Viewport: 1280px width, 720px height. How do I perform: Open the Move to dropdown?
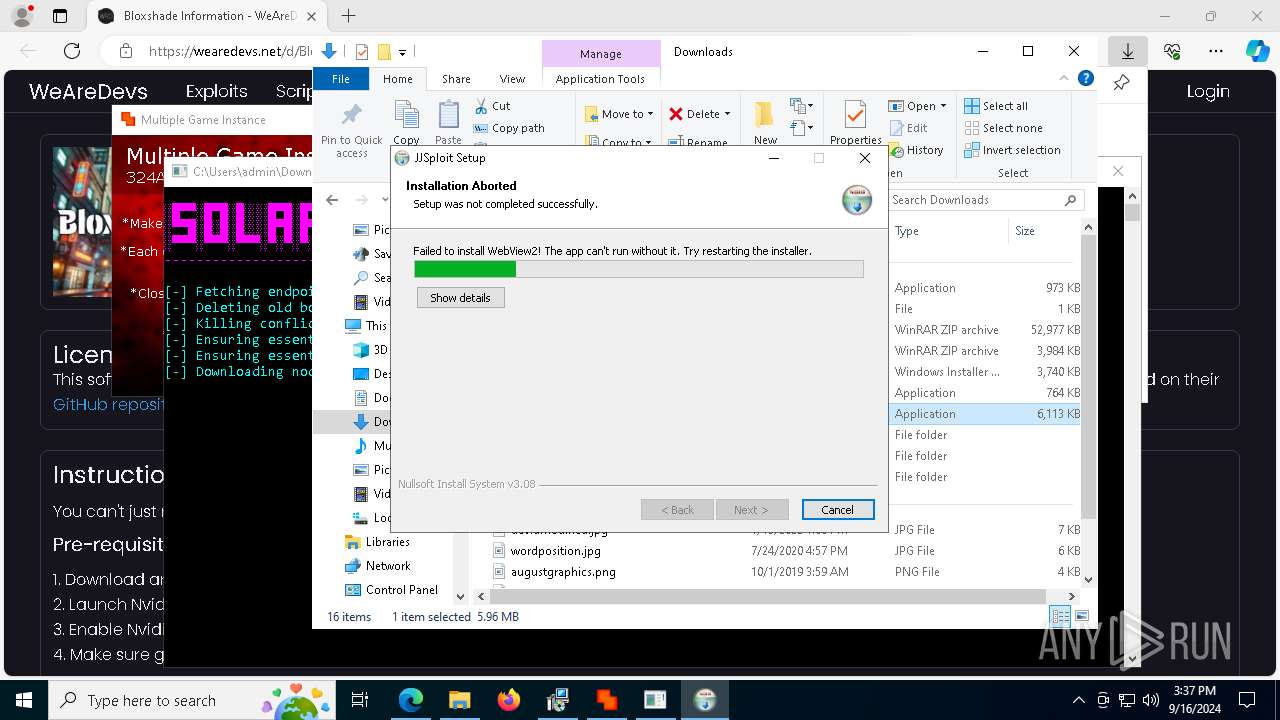[x=619, y=114]
